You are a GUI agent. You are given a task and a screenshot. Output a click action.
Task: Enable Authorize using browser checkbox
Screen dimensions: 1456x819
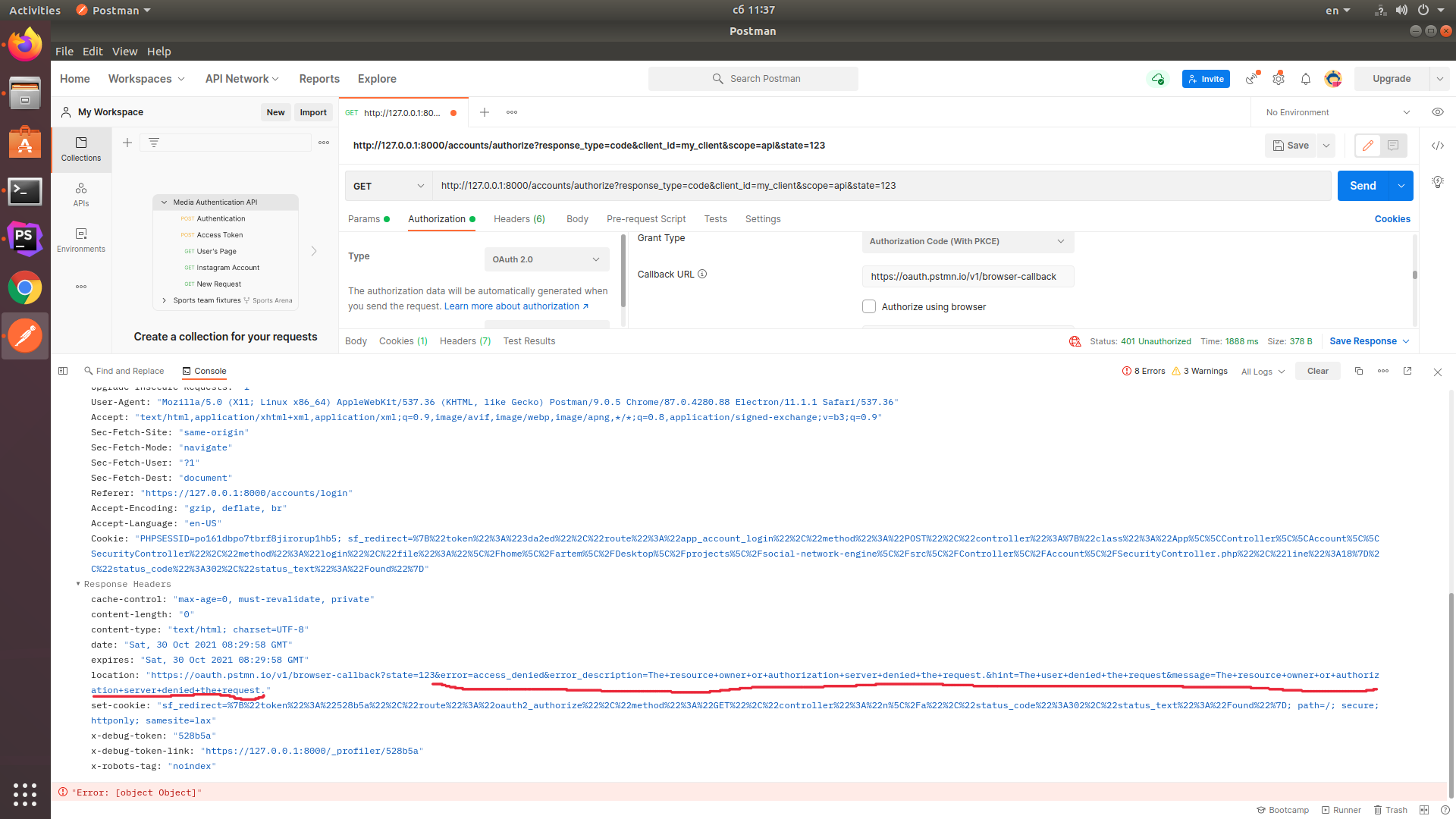pos(869,306)
